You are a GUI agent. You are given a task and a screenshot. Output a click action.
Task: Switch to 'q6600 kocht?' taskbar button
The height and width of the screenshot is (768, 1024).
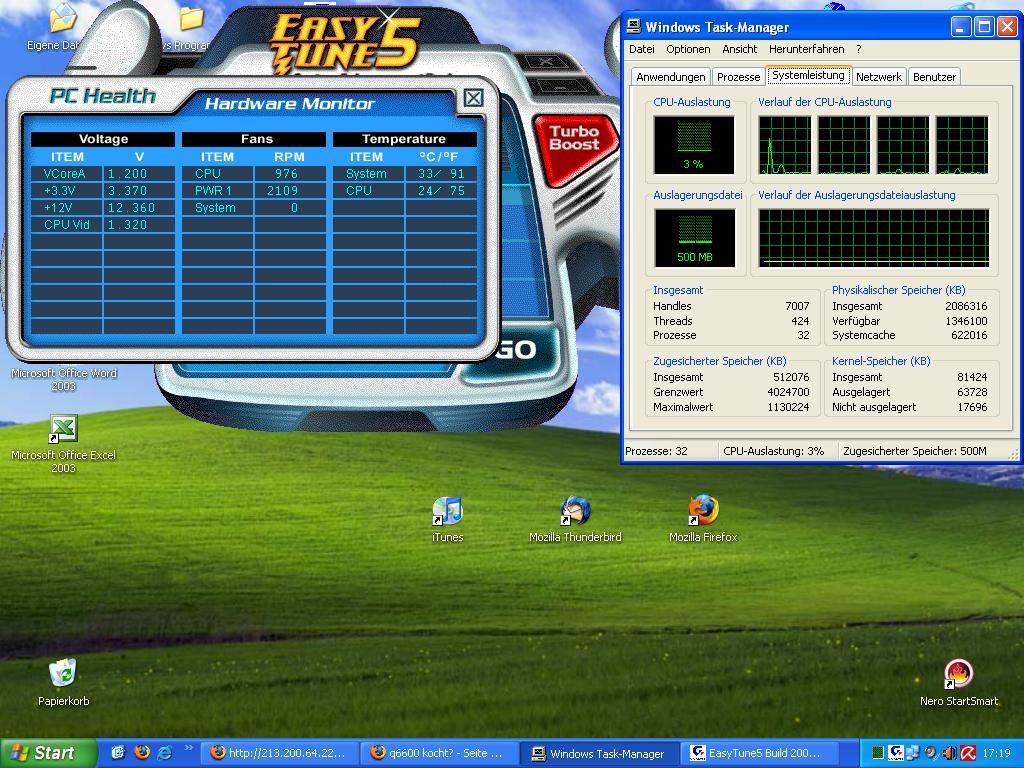pyautogui.click(x=440, y=753)
